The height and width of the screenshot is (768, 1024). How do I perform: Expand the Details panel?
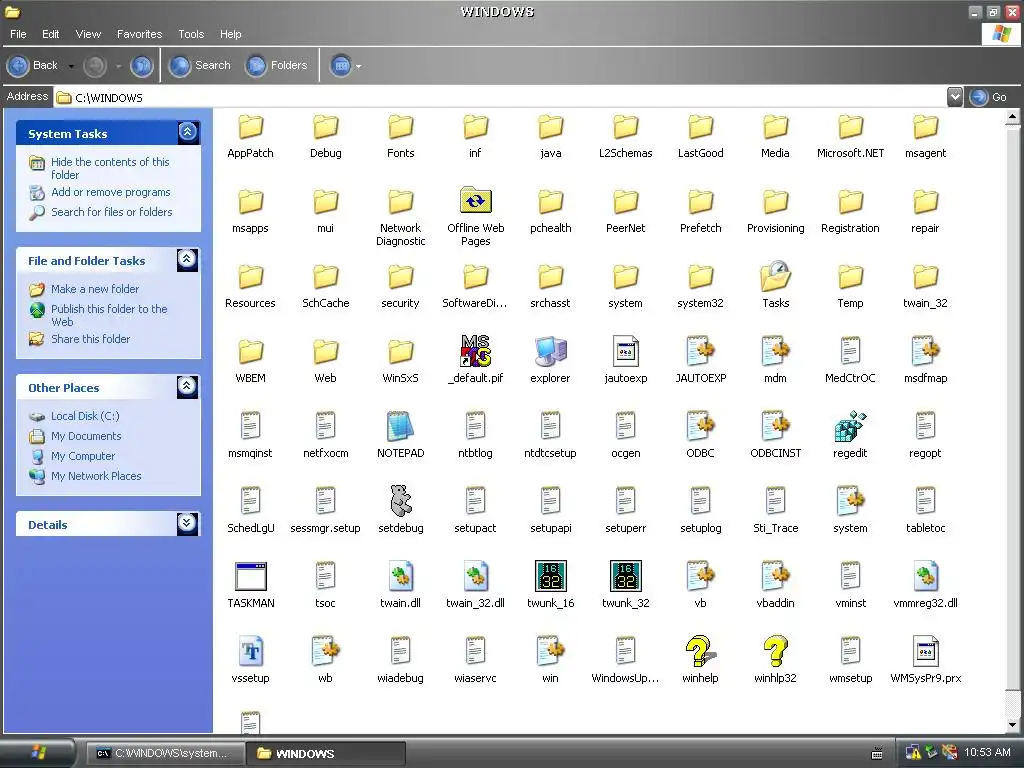(x=187, y=524)
